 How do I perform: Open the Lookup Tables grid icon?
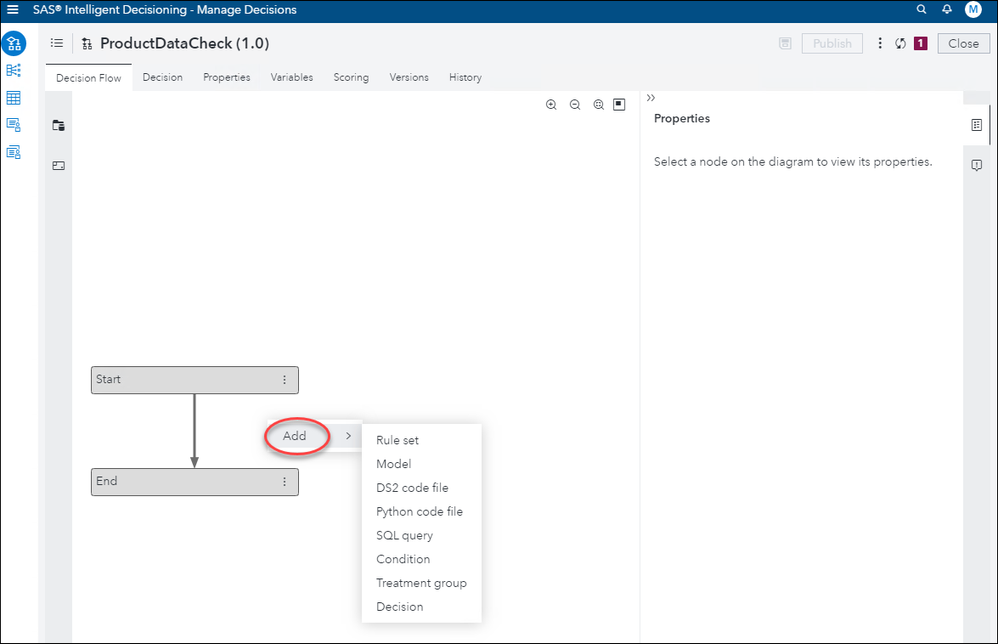(13, 97)
